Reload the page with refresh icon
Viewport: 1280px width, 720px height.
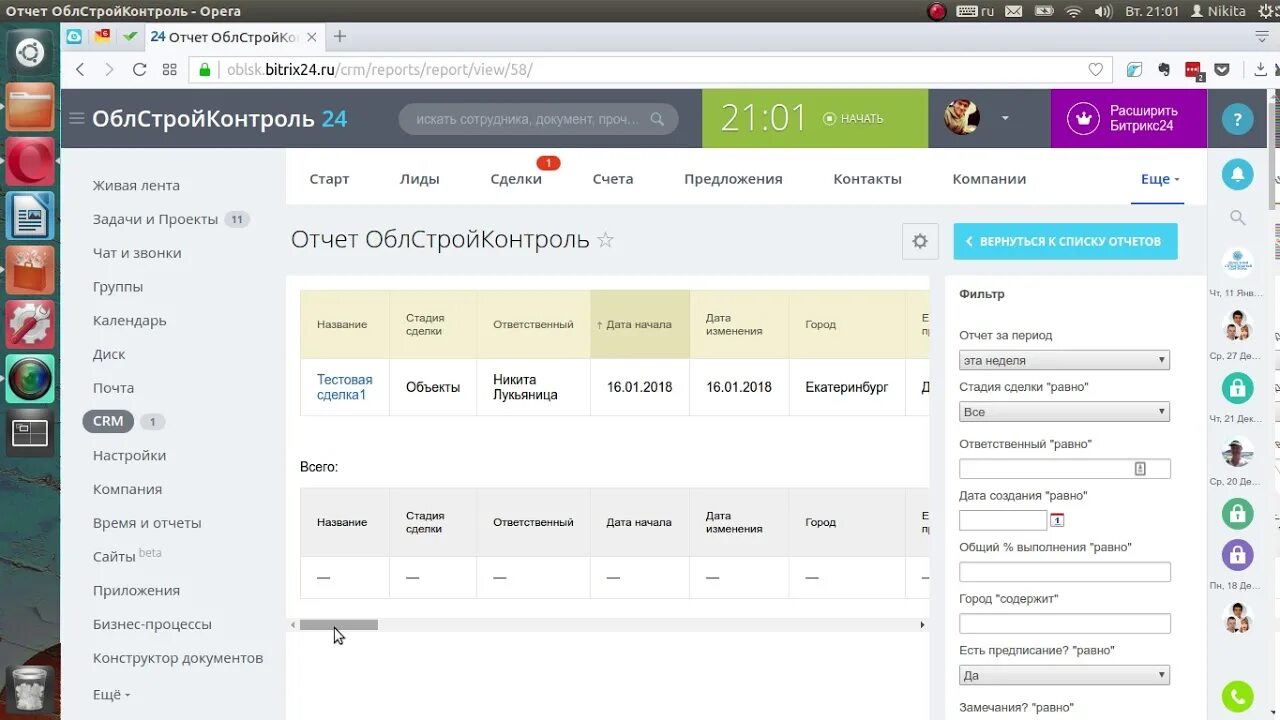point(139,70)
